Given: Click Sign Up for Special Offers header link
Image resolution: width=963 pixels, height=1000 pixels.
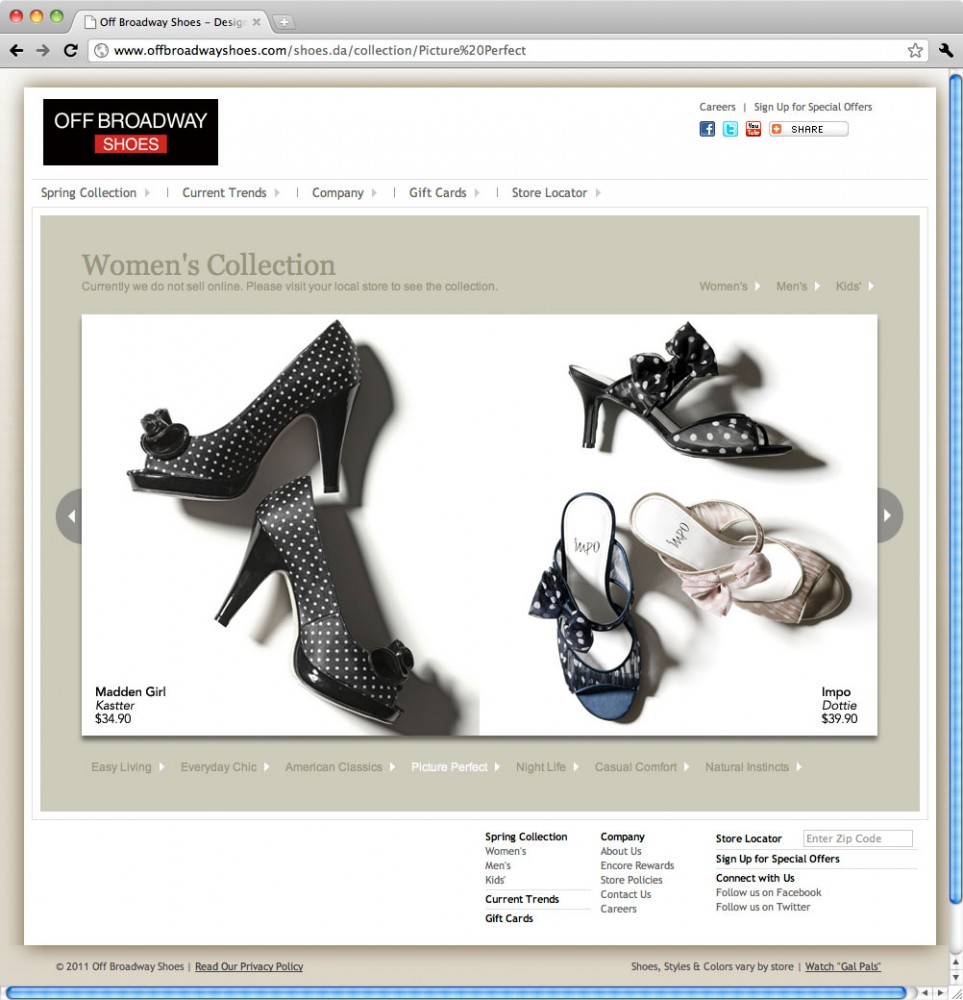Looking at the screenshot, I should pos(813,107).
